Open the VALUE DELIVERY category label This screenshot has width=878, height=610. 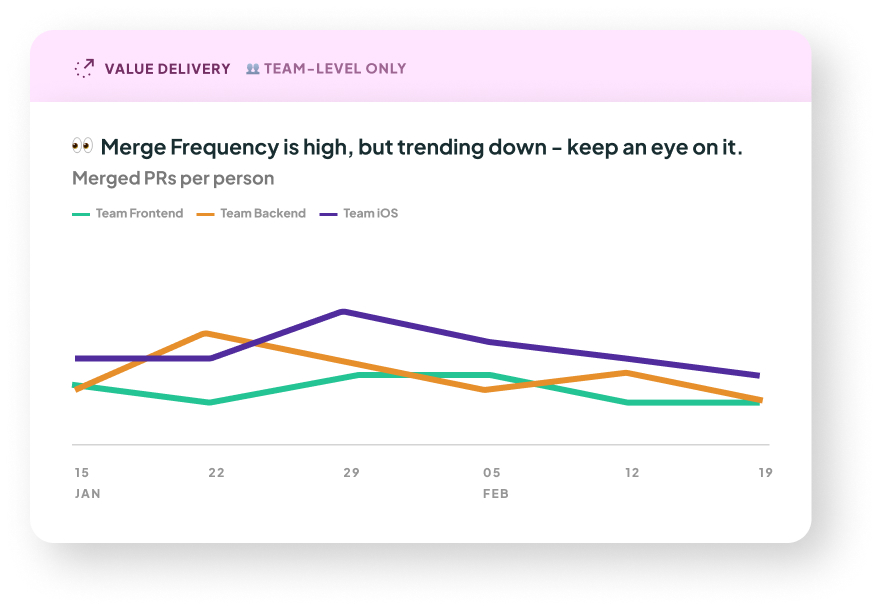pyautogui.click(x=167, y=69)
